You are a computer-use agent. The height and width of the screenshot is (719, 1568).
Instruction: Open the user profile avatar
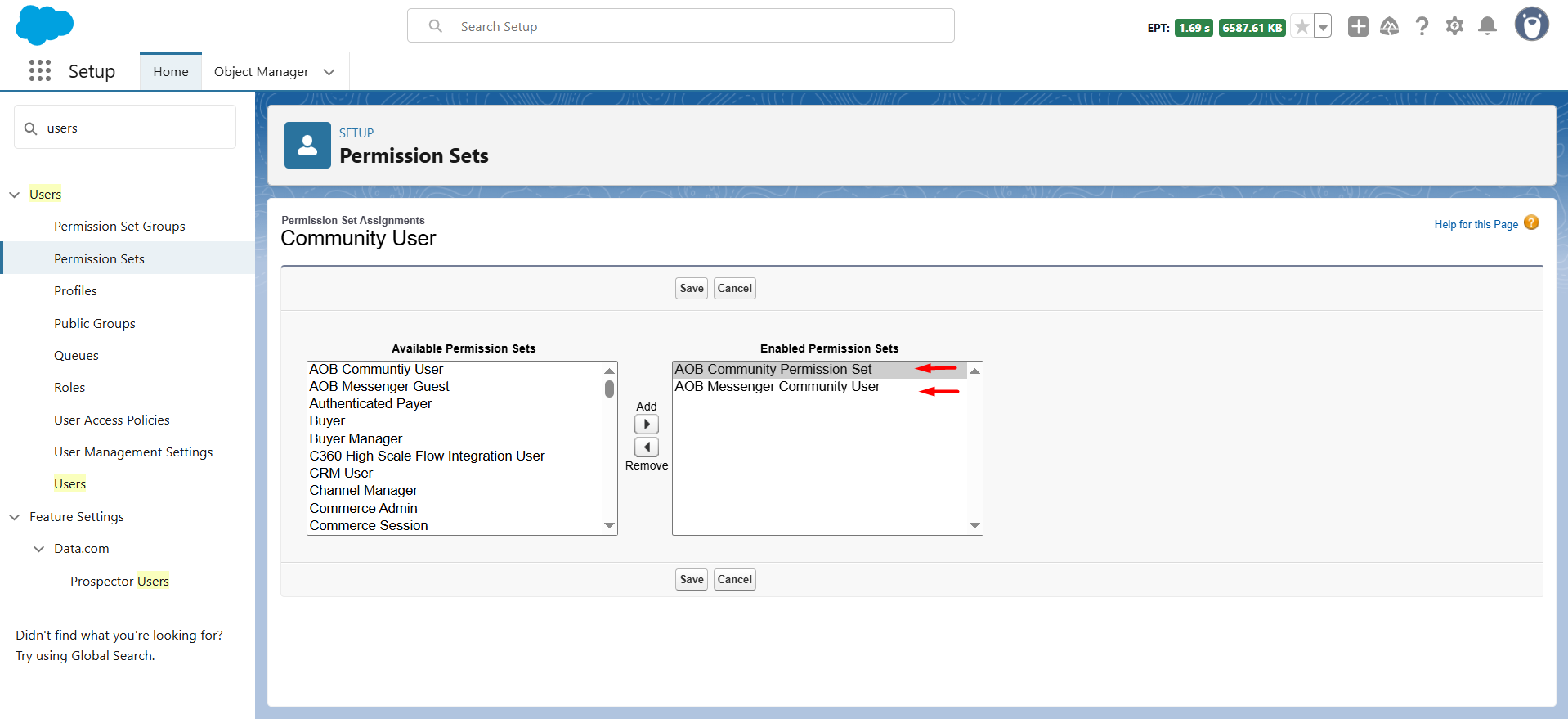1531,25
